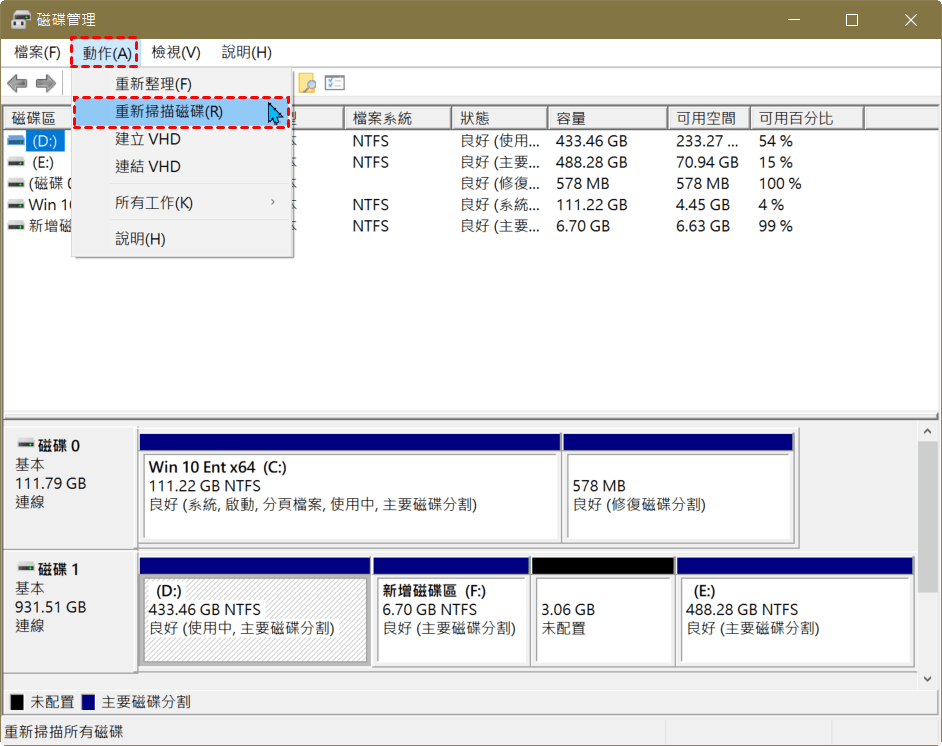This screenshot has width=942, height=746.
Task: Click the scroll down arrow in disk pane
Action: click(928, 679)
